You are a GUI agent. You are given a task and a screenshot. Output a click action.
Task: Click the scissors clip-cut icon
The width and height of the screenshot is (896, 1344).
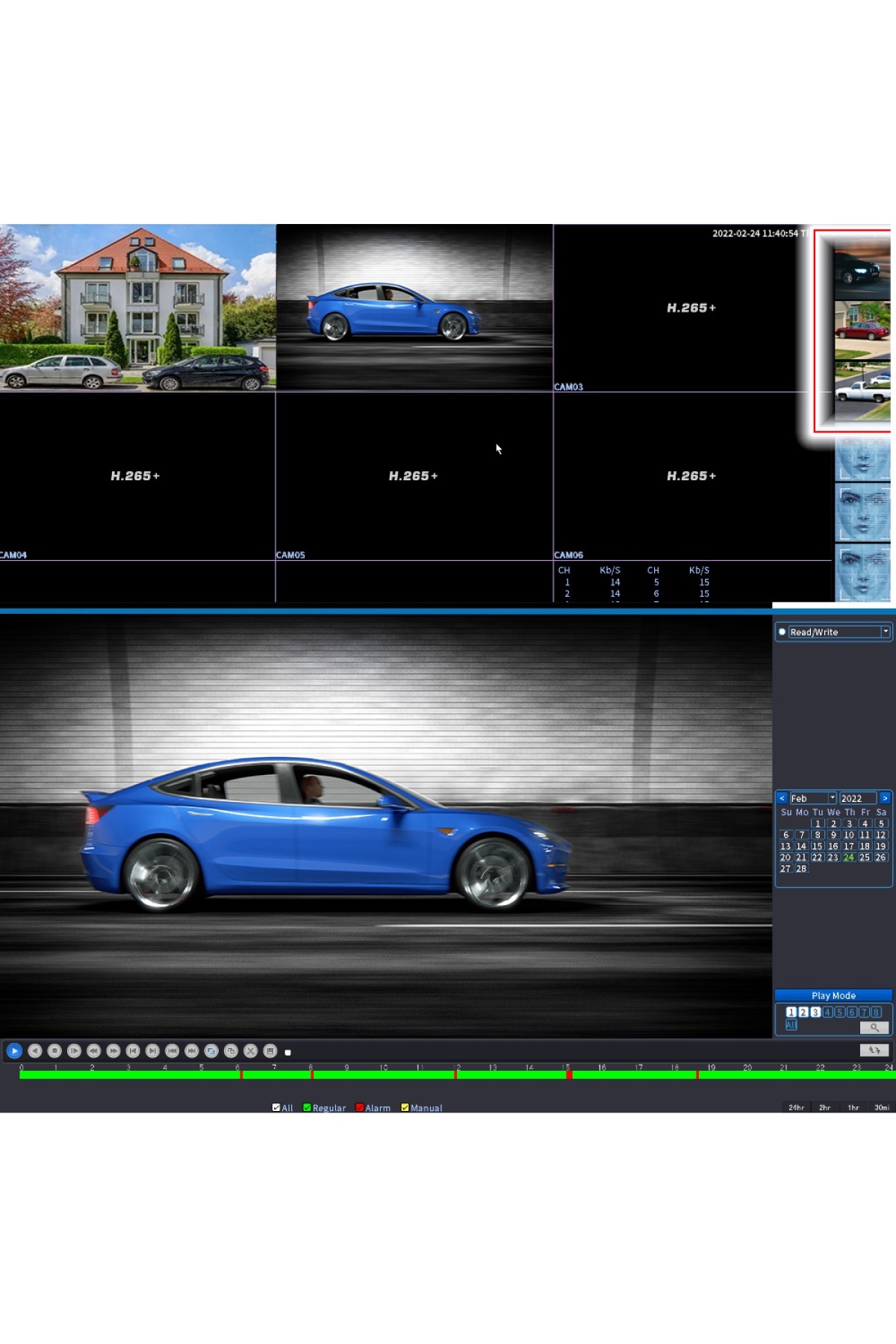click(251, 1051)
